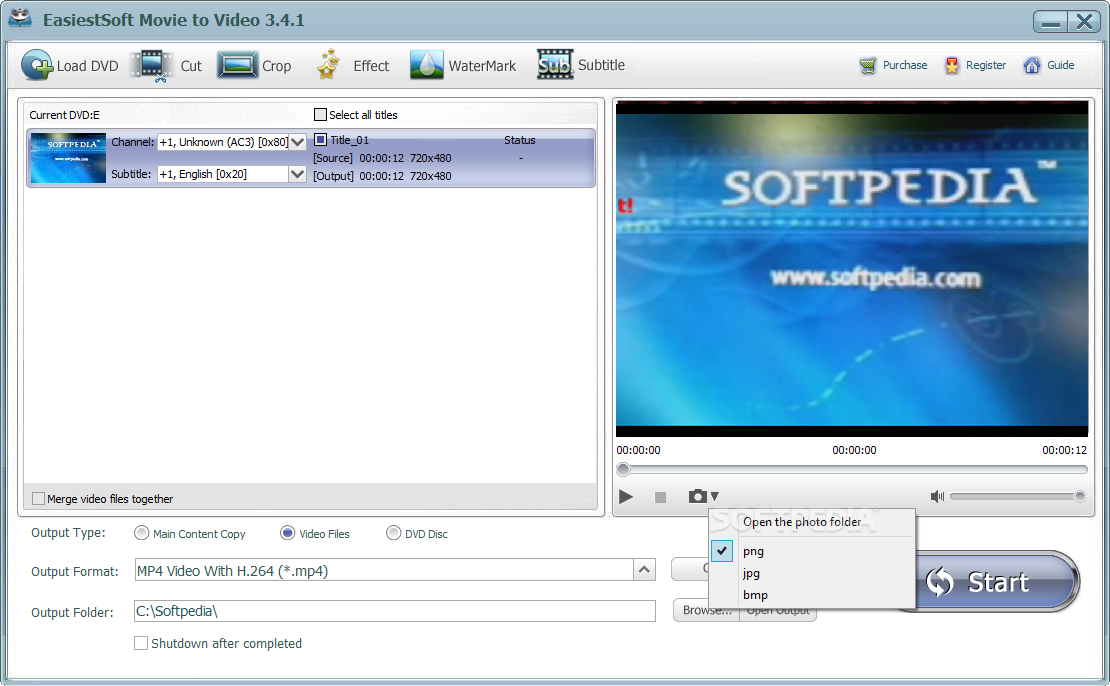Screen dimensions: 1110x686
Task: Choose Open the photo folder
Action: [802, 522]
